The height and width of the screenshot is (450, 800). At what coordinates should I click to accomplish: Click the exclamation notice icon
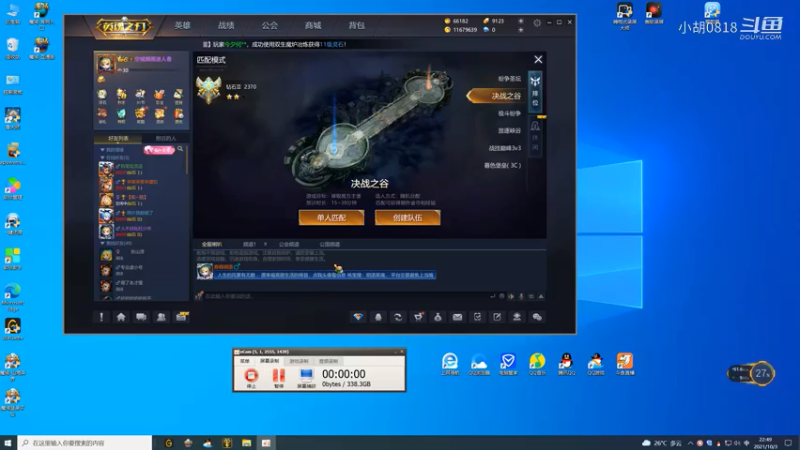101,317
